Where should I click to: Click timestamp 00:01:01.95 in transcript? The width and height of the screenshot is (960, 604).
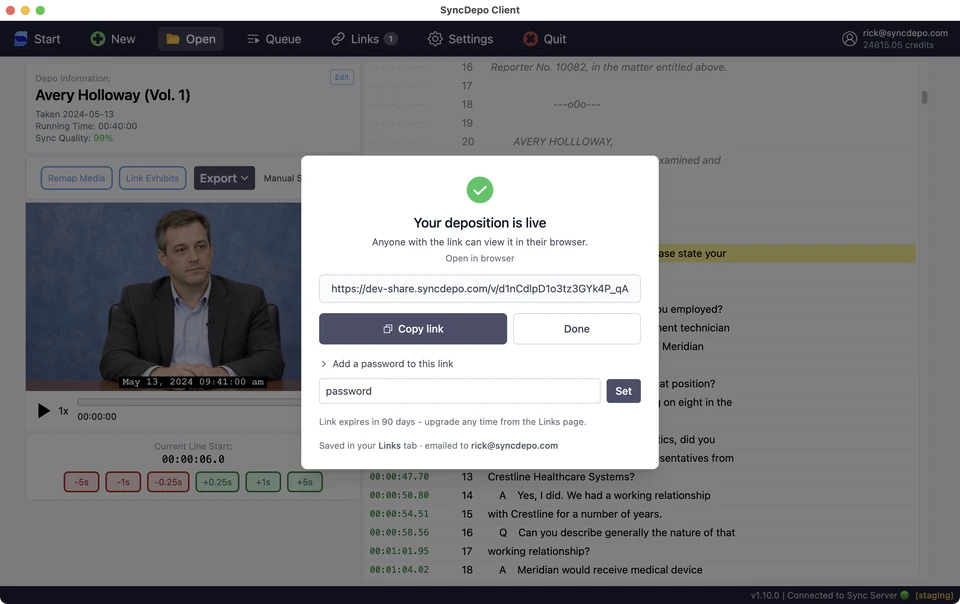pos(399,551)
